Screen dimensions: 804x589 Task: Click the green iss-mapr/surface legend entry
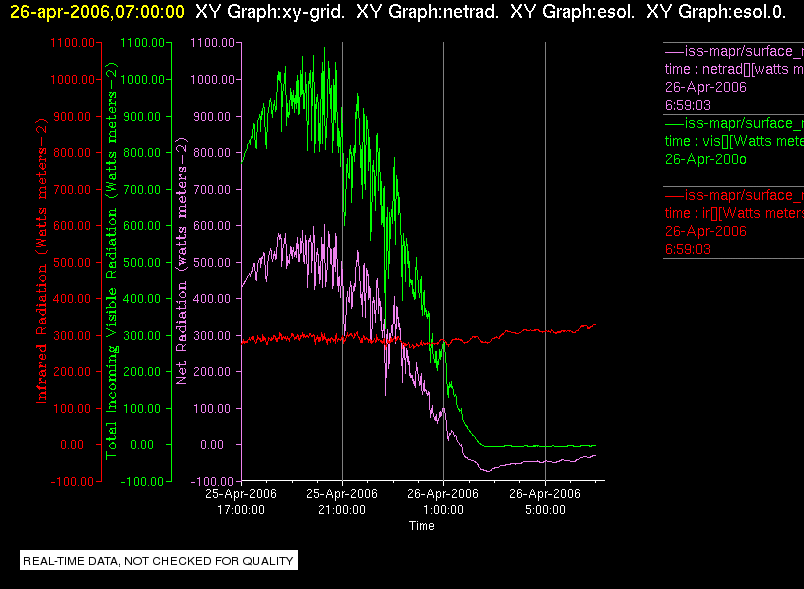734,123
